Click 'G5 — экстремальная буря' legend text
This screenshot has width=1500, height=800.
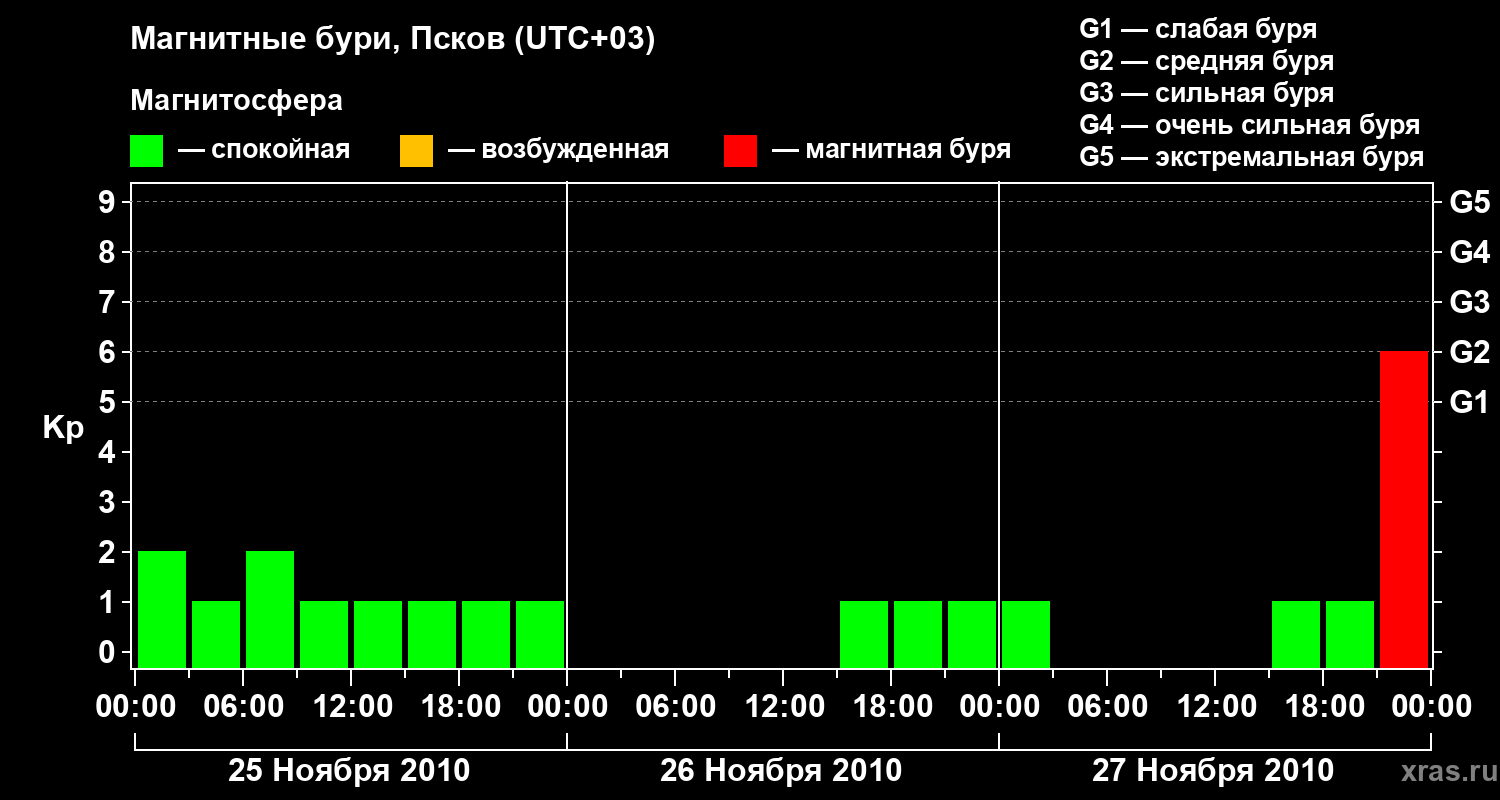(1252, 157)
